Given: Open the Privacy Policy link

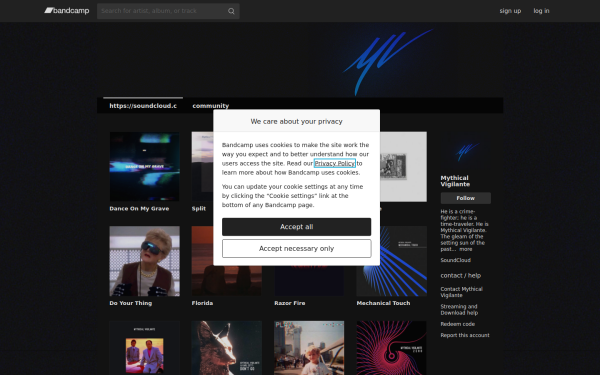Looking at the screenshot, I should (334, 163).
